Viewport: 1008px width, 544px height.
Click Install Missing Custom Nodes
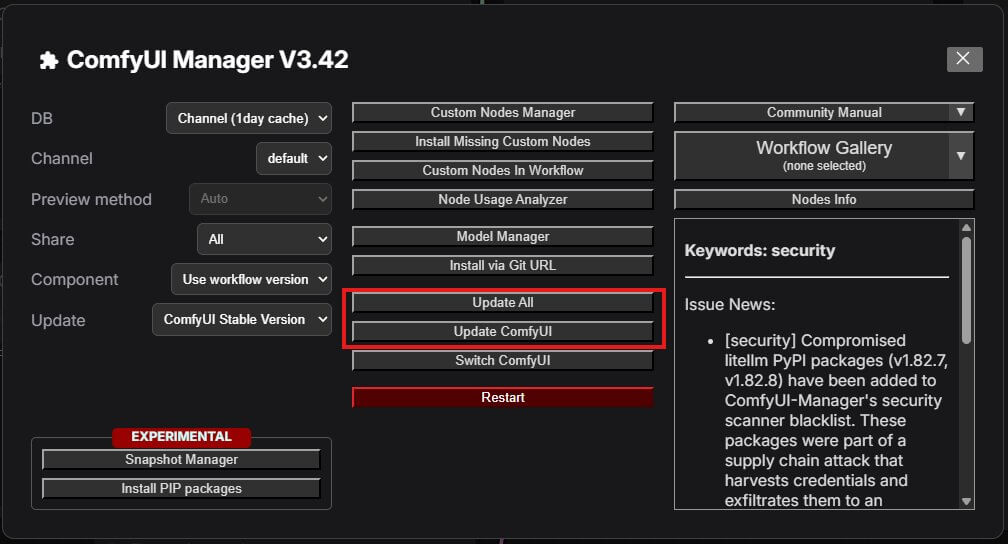[x=503, y=141]
